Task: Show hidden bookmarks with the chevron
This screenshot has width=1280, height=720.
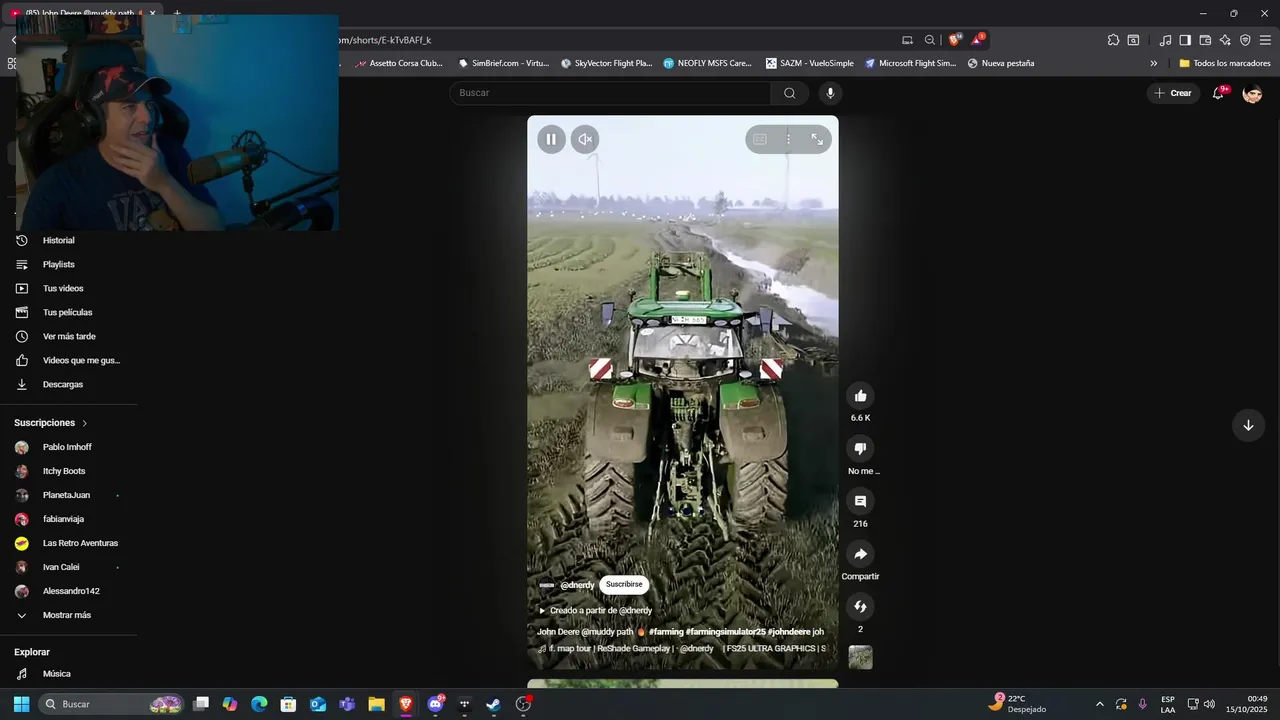Action: point(1153,63)
